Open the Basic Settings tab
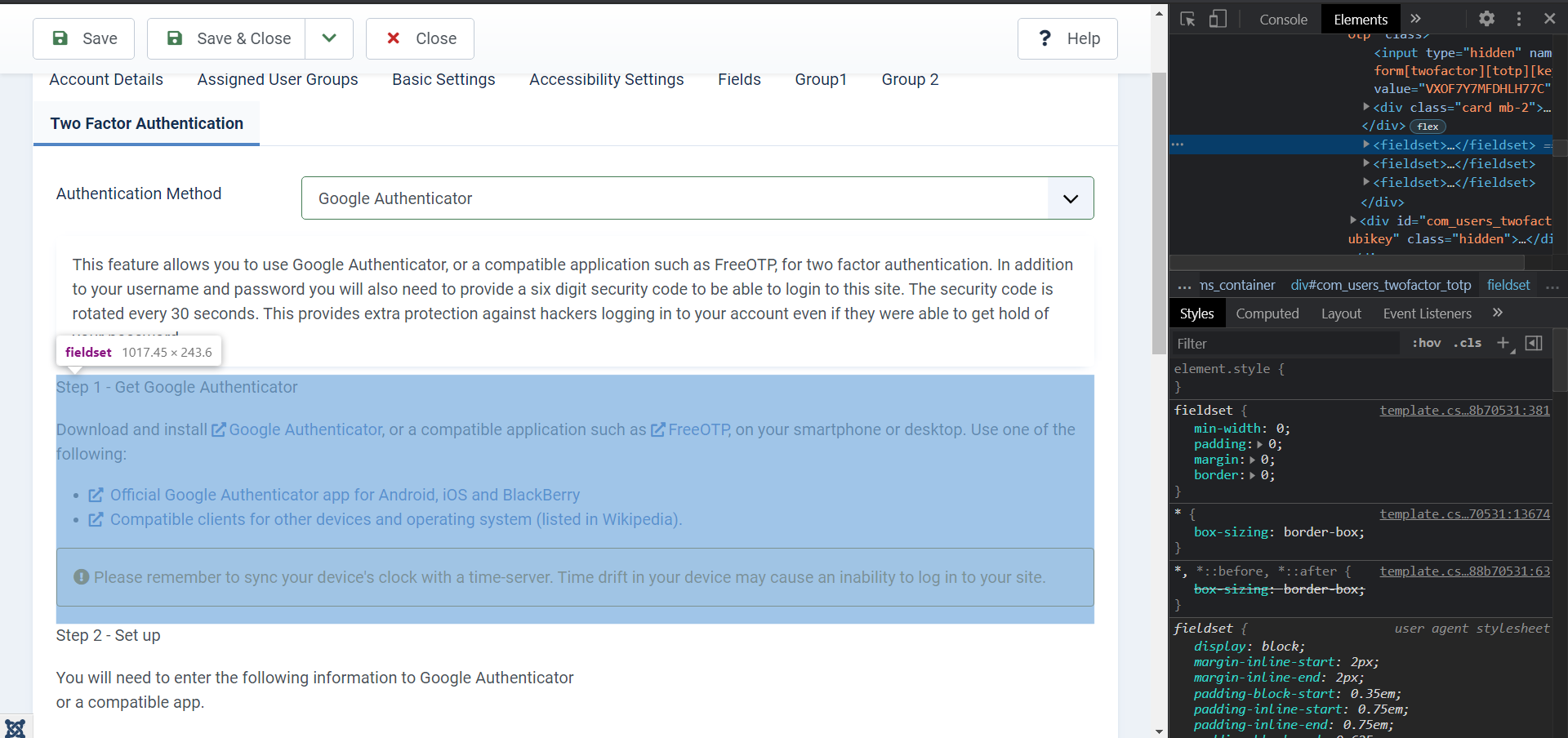 (443, 79)
